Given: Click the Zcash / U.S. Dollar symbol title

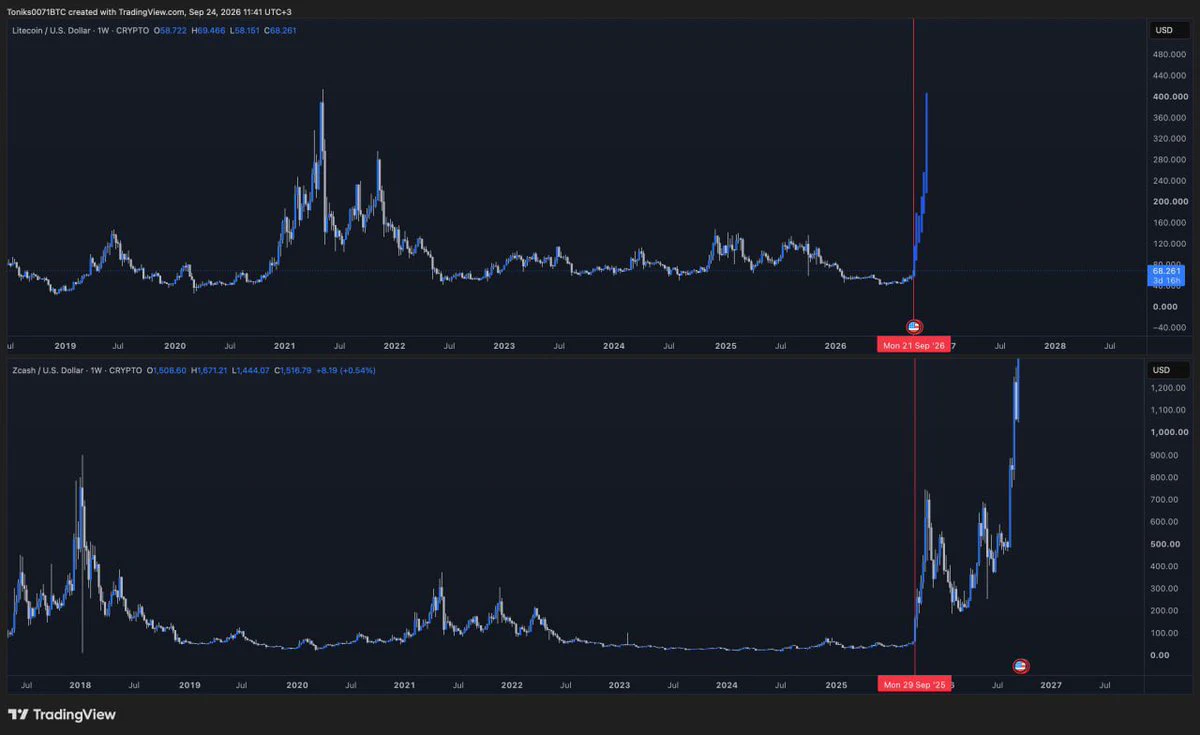Looking at the screenshot, I should [50, 371].
